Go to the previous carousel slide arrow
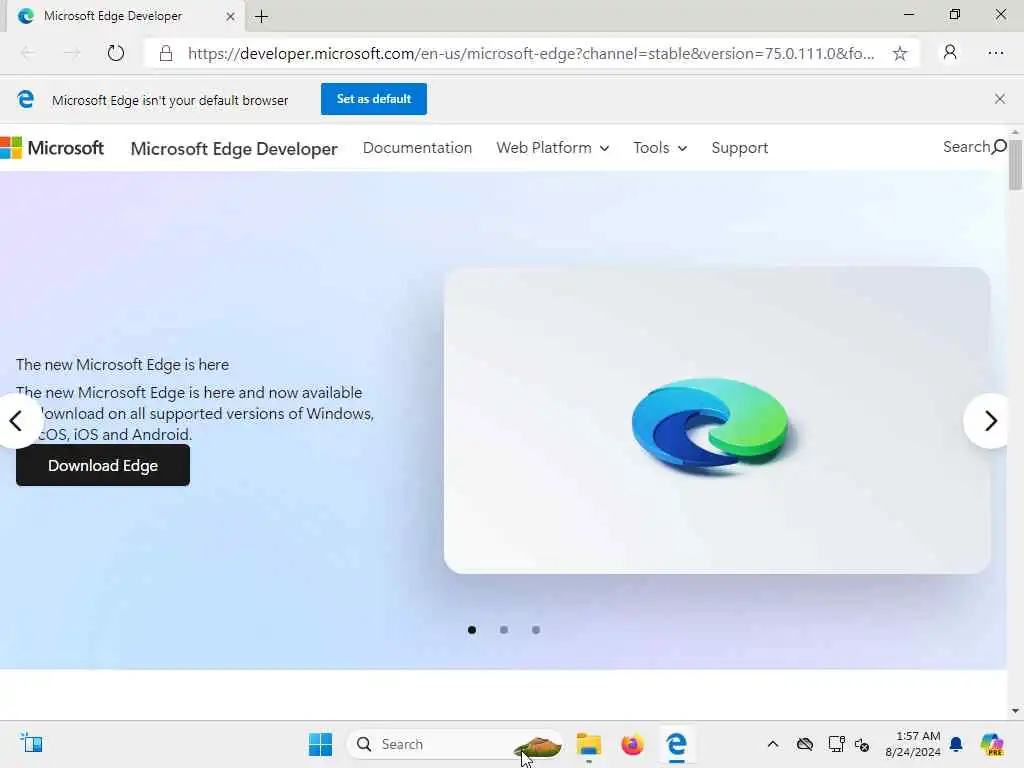 pyautogui.click(x=18, y=421)
